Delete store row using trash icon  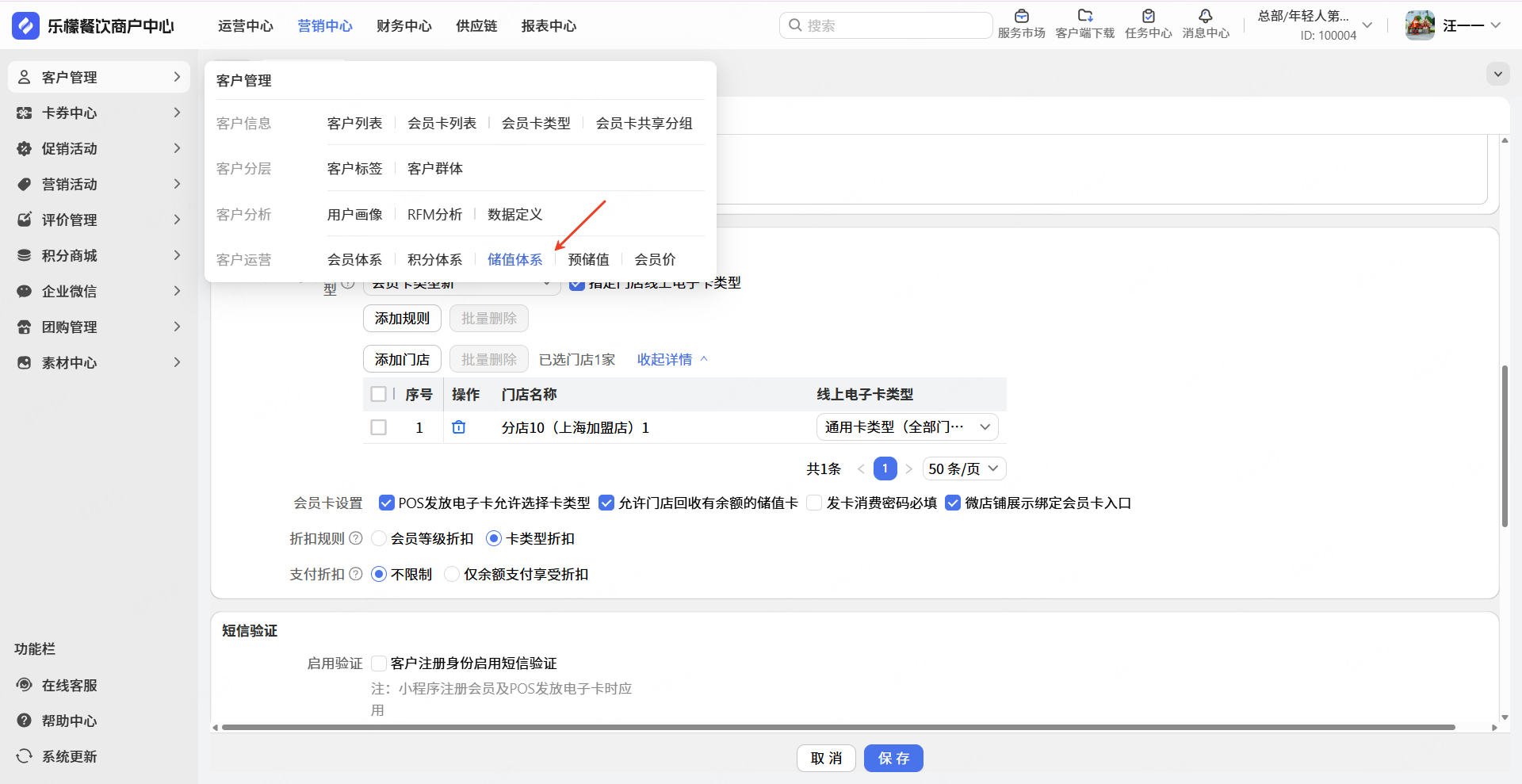(x=458, y=427)
